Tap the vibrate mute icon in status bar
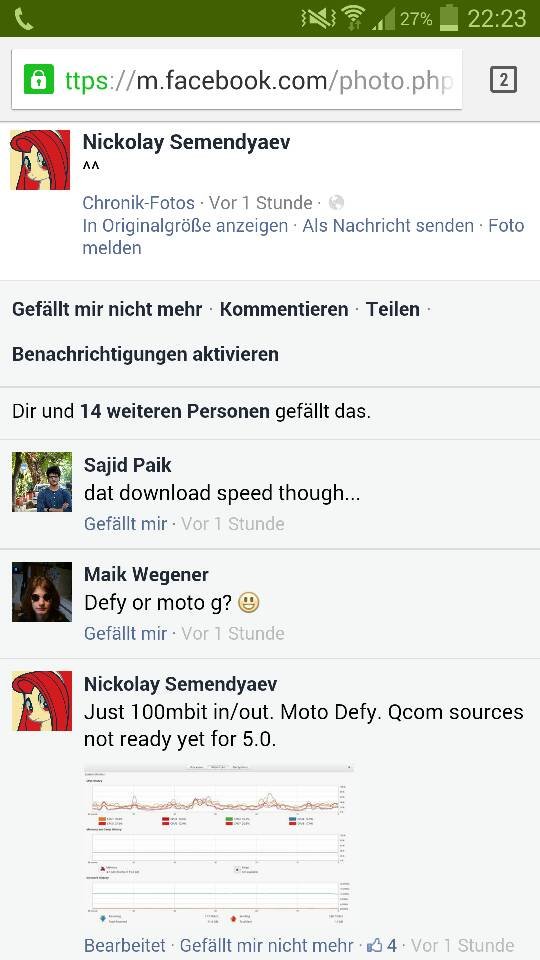 point(318,19)
